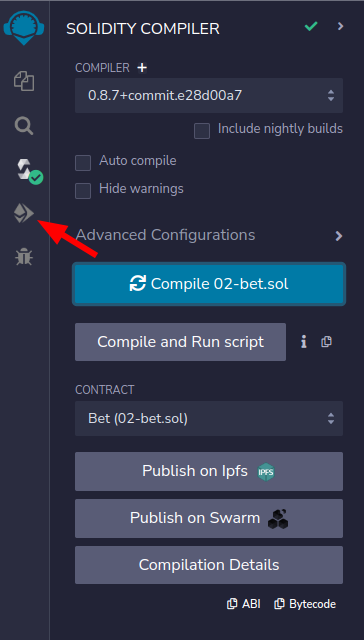Copy ABI to clipboard
364x640 pixels.
click(244, 604)
